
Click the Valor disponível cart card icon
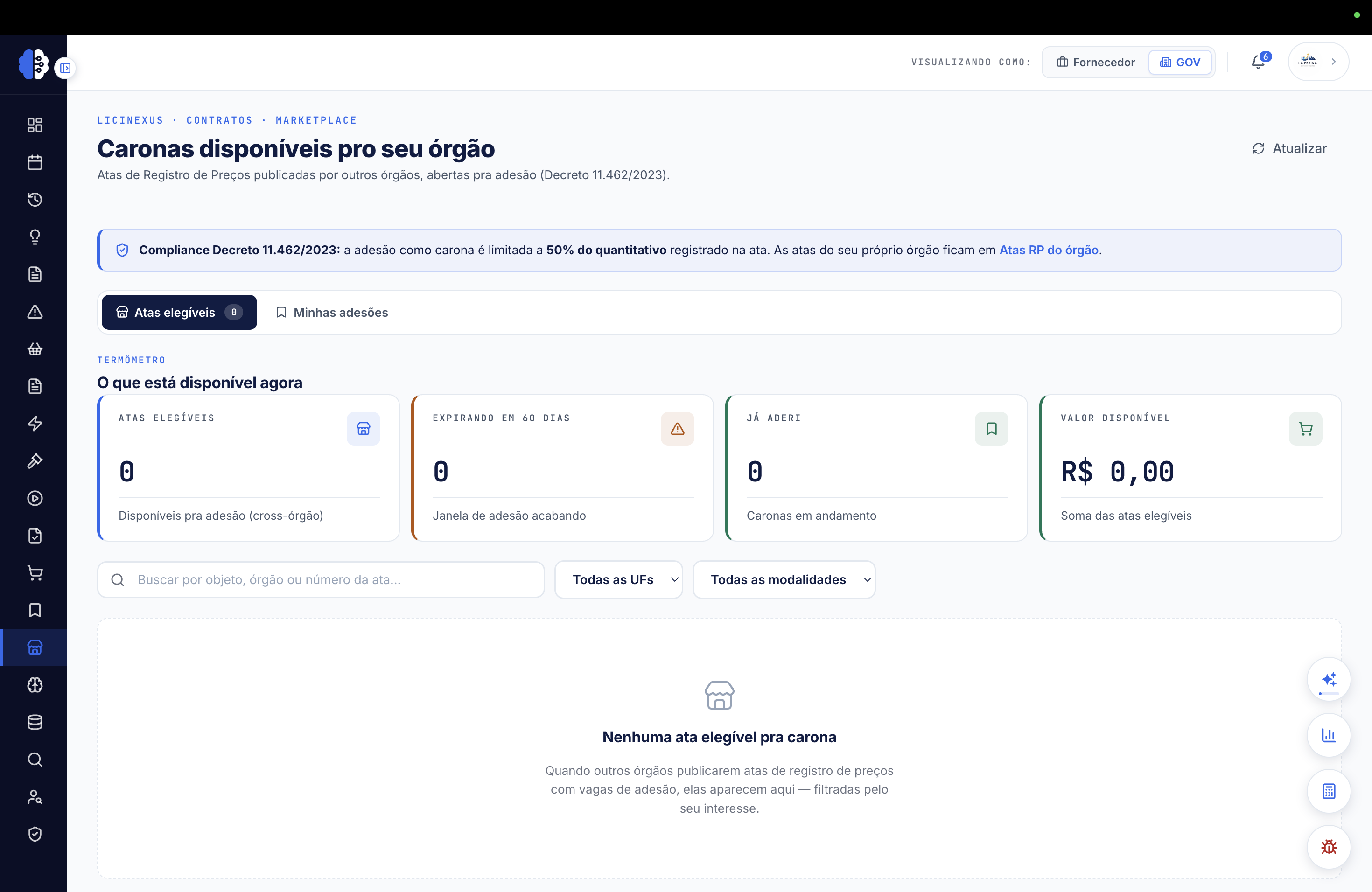tap(1306, 429)
